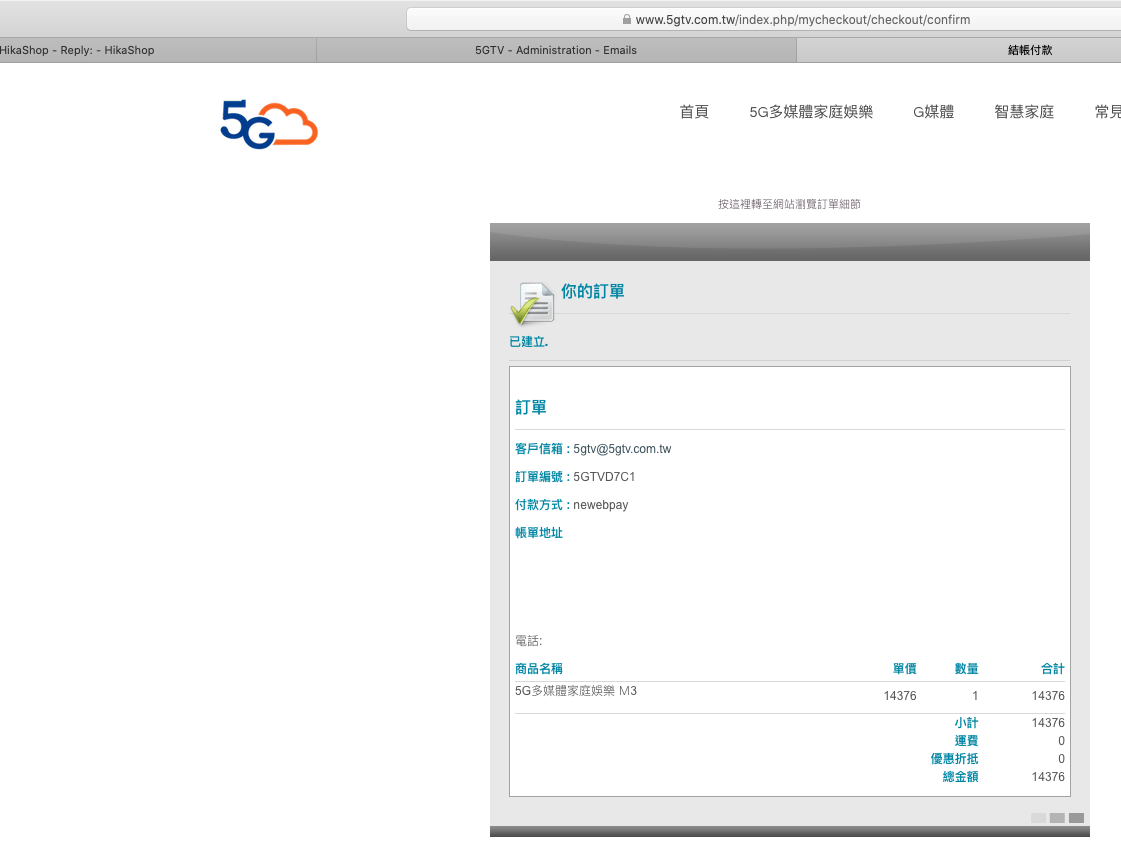Open the 5G多媒體家庭娛樂 menu item
Image resolution: width=1121 pixels, height=853 pixels.
[811, 112]
